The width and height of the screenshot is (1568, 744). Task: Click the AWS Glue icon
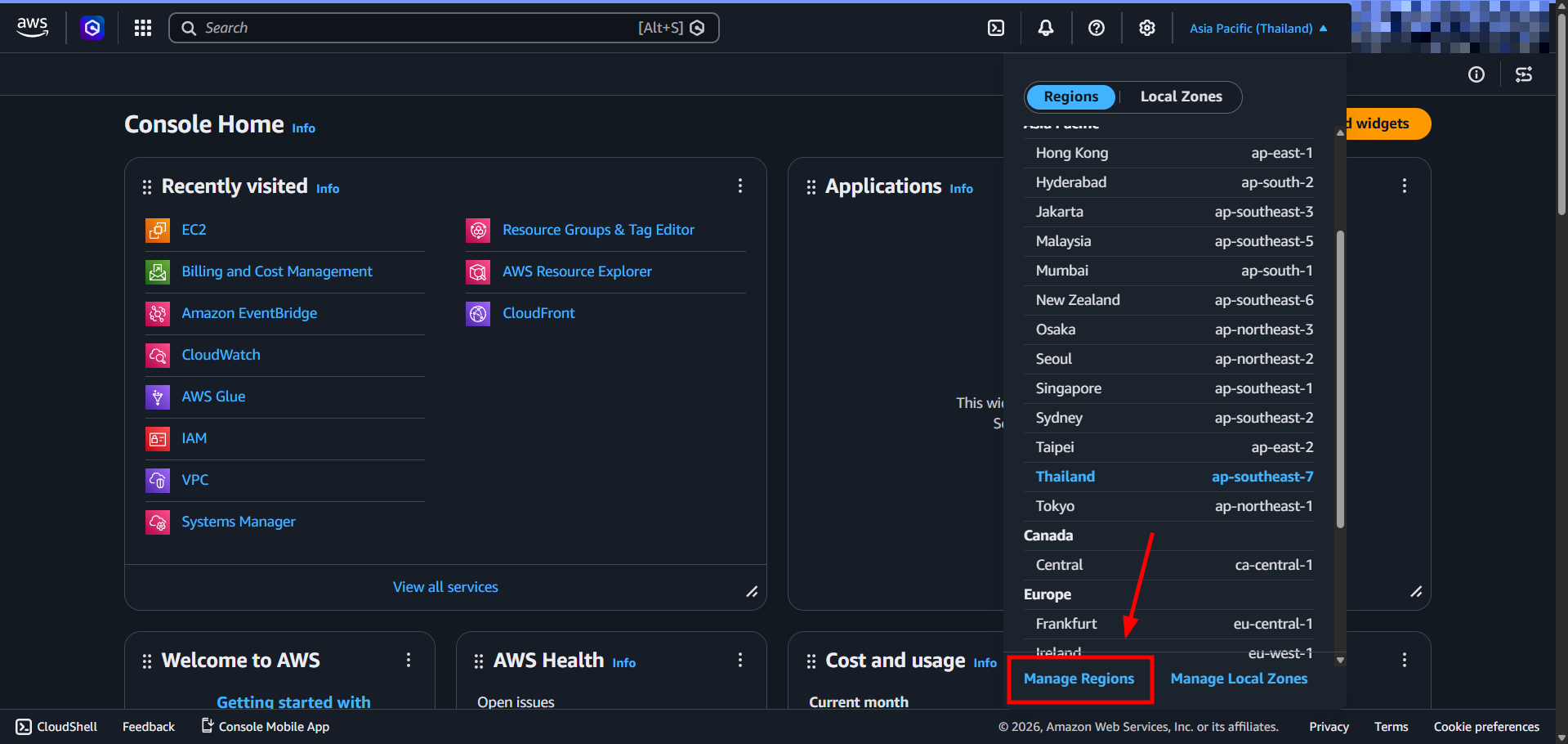point(158,397)
